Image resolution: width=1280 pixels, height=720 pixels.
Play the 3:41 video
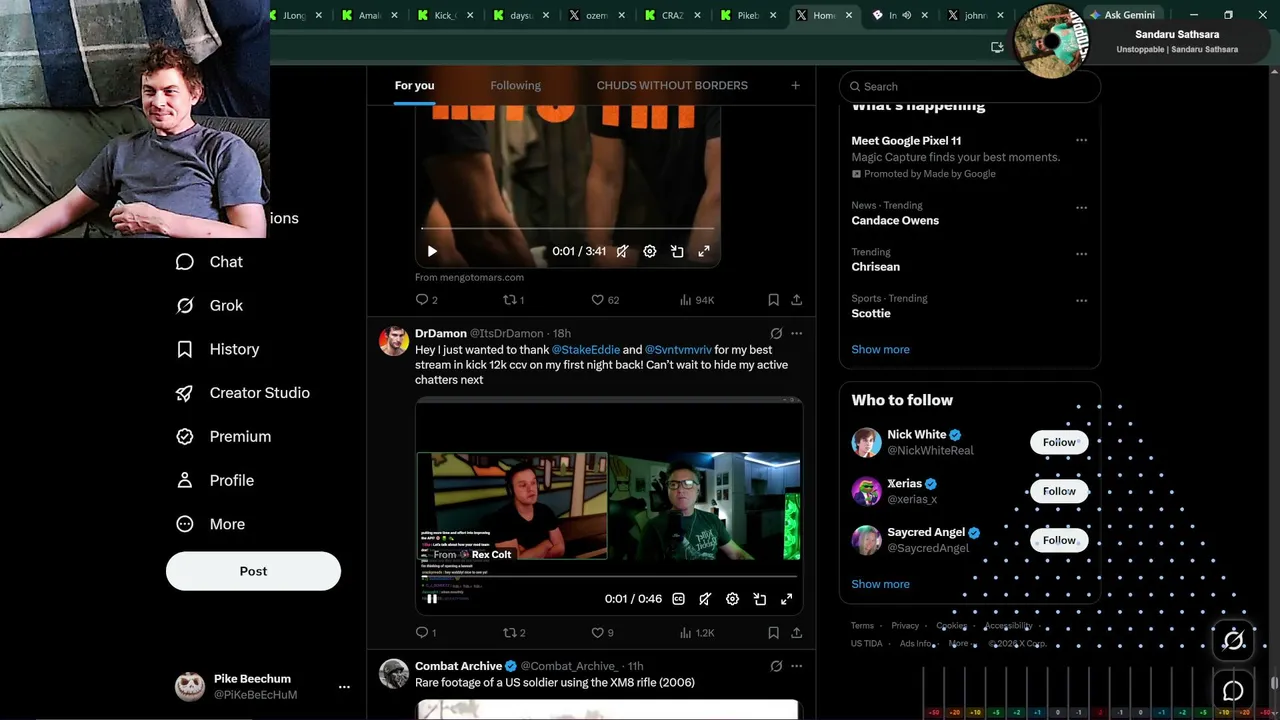point(432,252)
